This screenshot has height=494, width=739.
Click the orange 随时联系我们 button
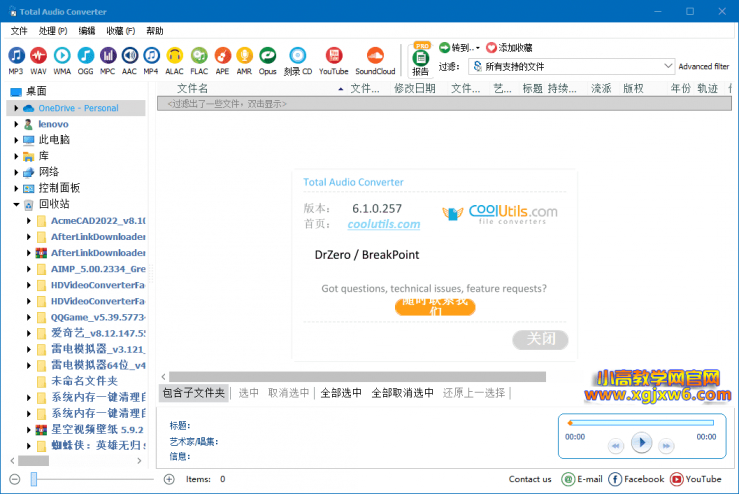(x=435, y=307)
